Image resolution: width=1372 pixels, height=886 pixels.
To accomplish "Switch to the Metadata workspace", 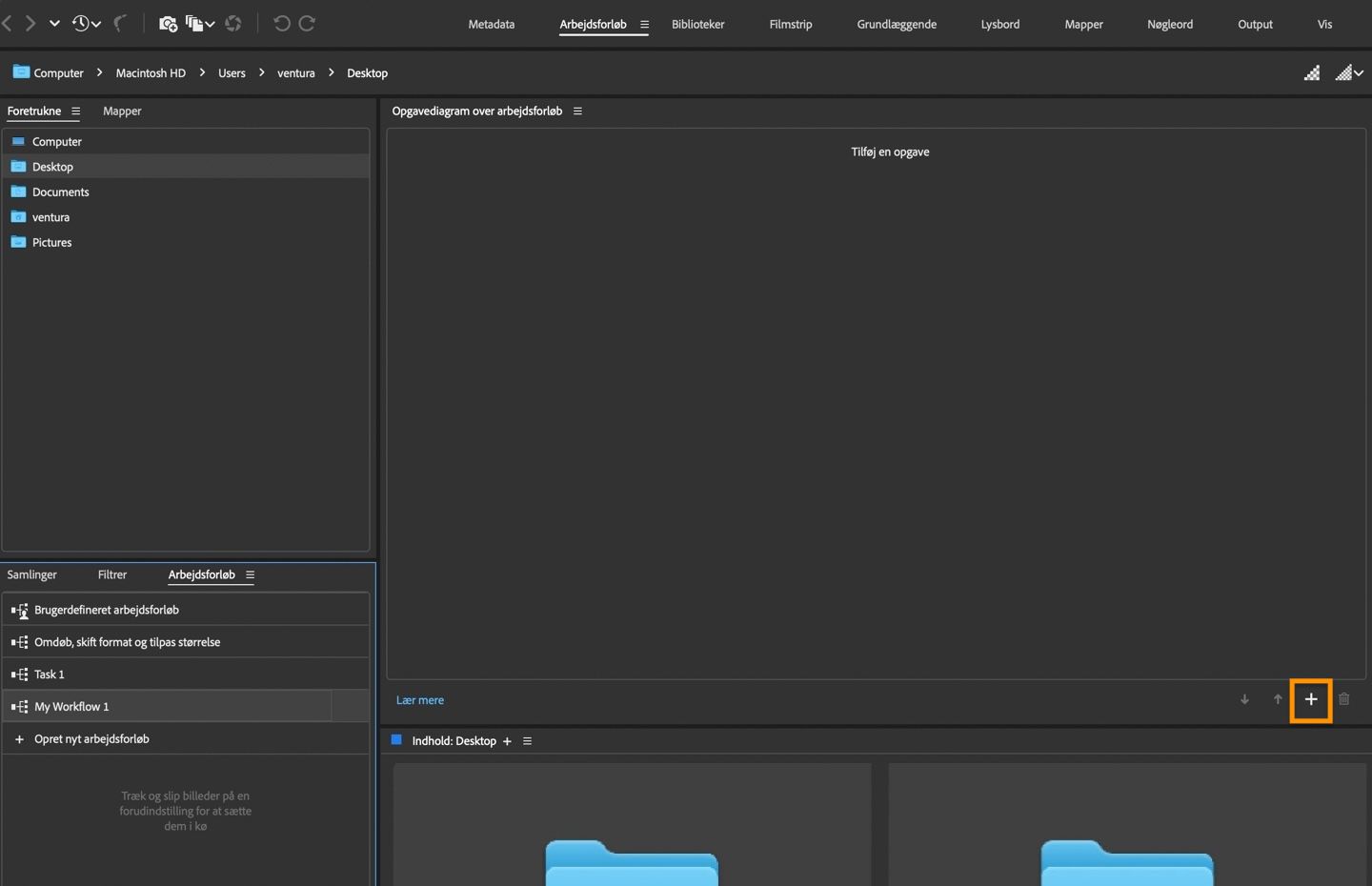I will tap(492, 24).
